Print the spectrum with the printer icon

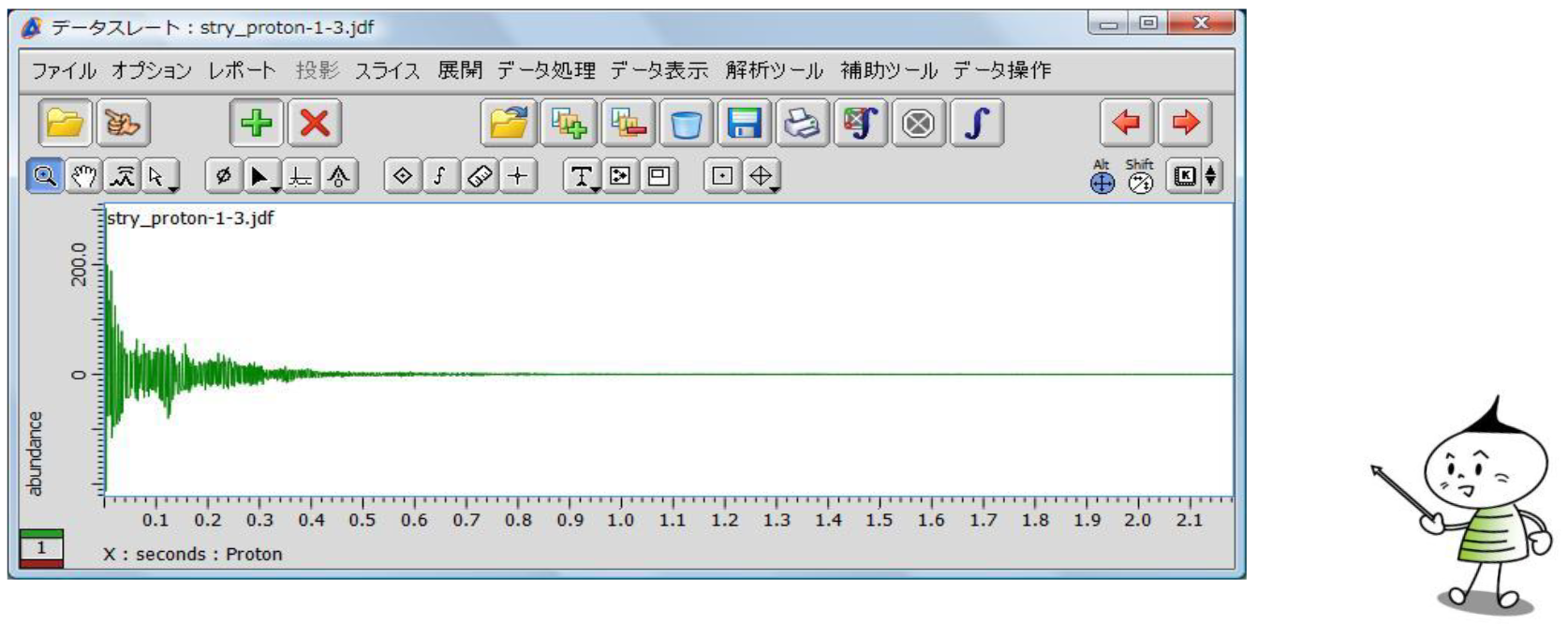[802, 123]
